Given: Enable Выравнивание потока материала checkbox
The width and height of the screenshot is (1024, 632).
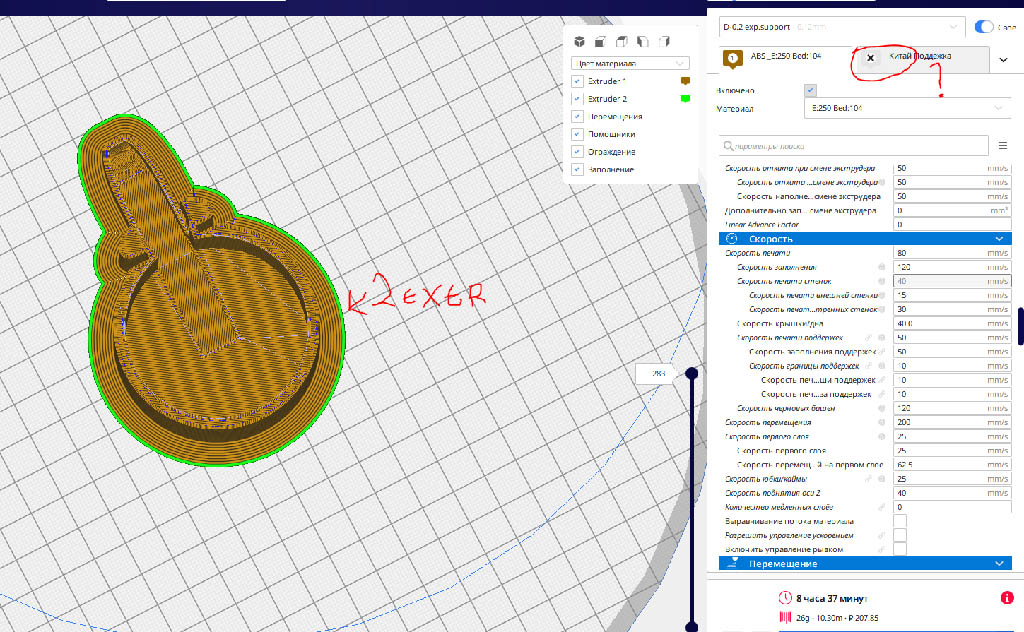Looking at the screenshot, I should (x=900, y=521).
